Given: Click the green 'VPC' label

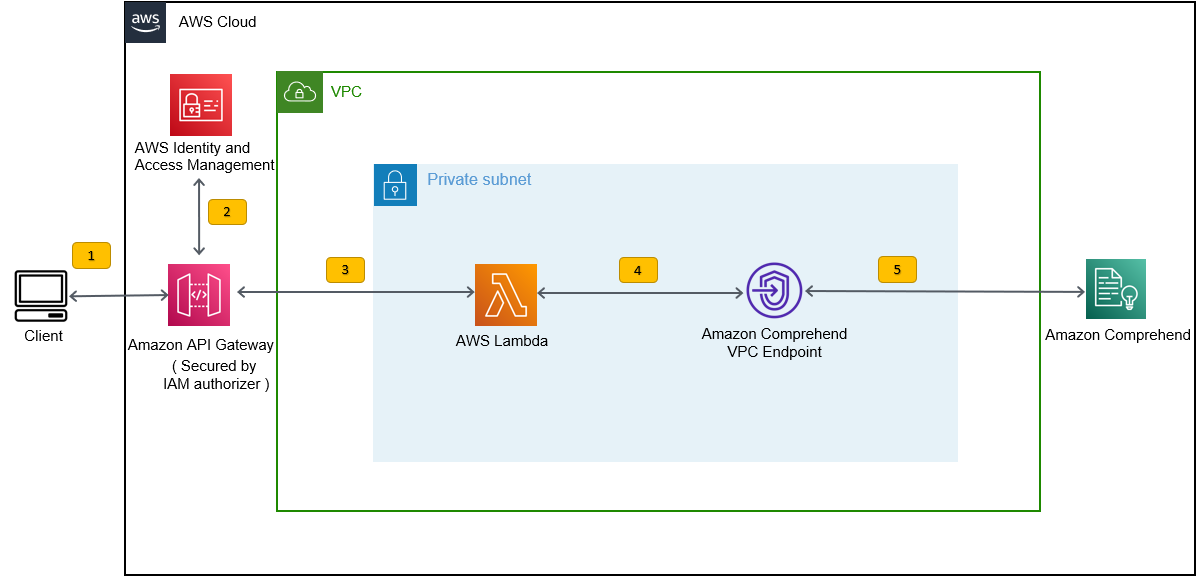Looking at the screenshot, I should coord(346,92).
